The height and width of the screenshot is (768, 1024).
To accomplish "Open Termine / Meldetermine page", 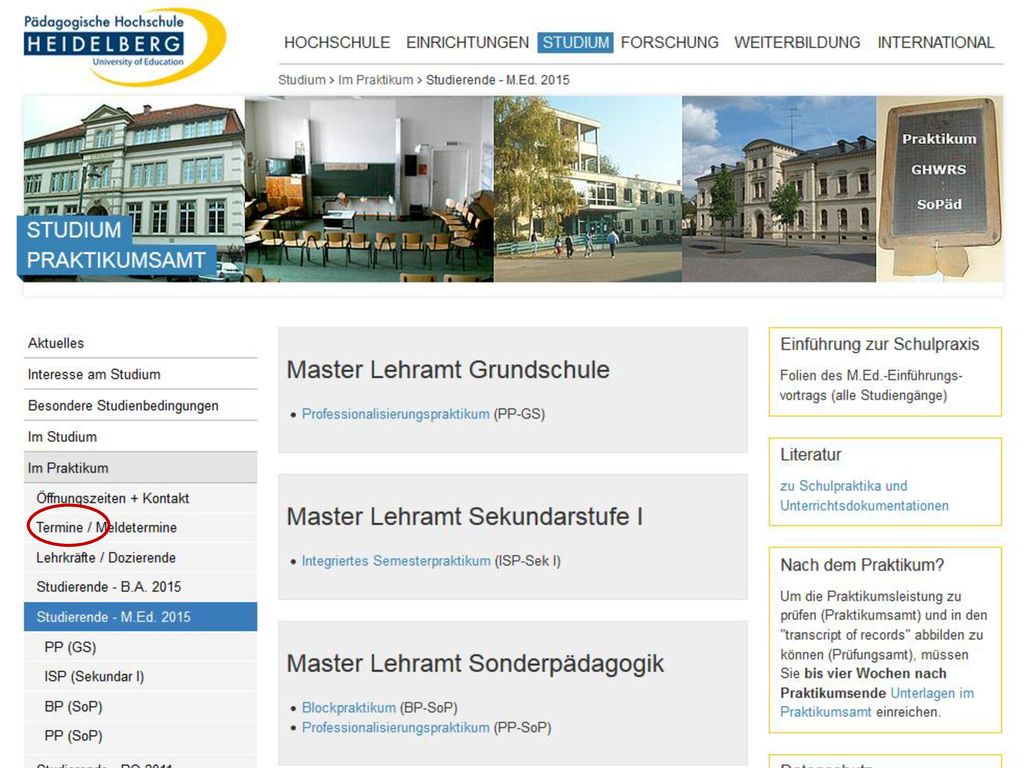I will point(140,528).
